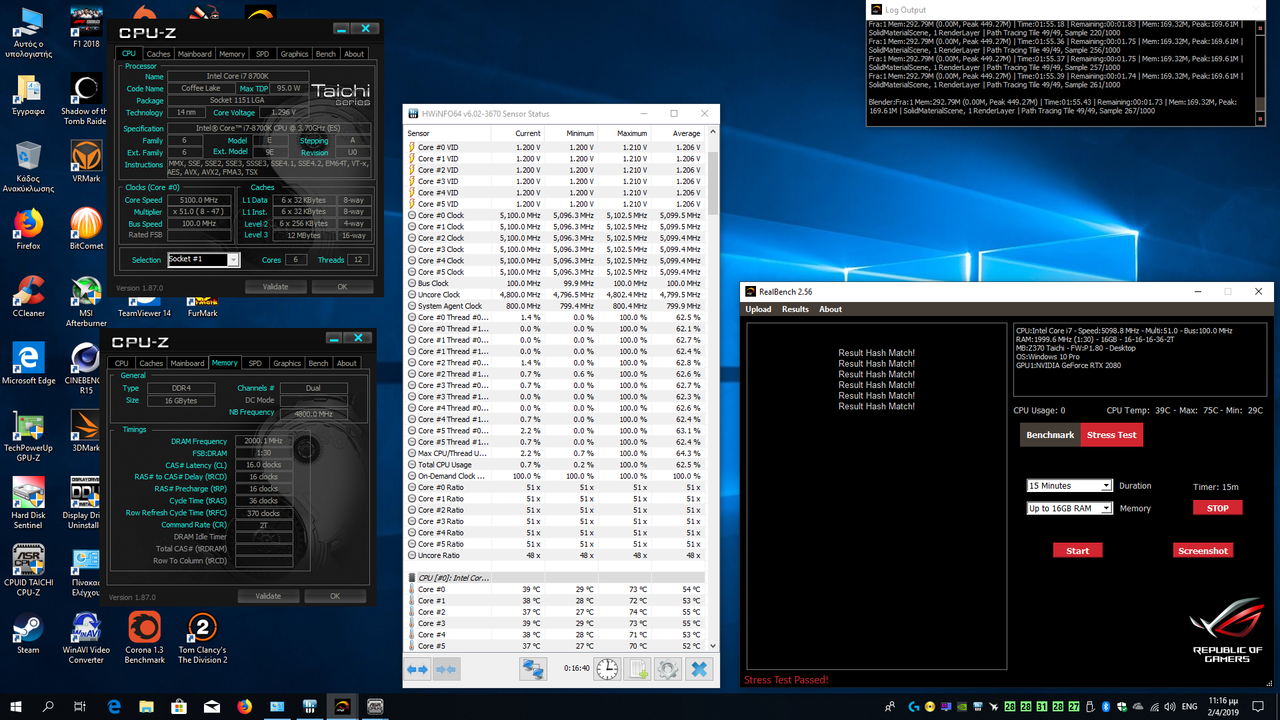Switch to Graphics tab in CPU-Z Memory window
1280x720 pixels.
pyautogui.click(x=287, y=363)
